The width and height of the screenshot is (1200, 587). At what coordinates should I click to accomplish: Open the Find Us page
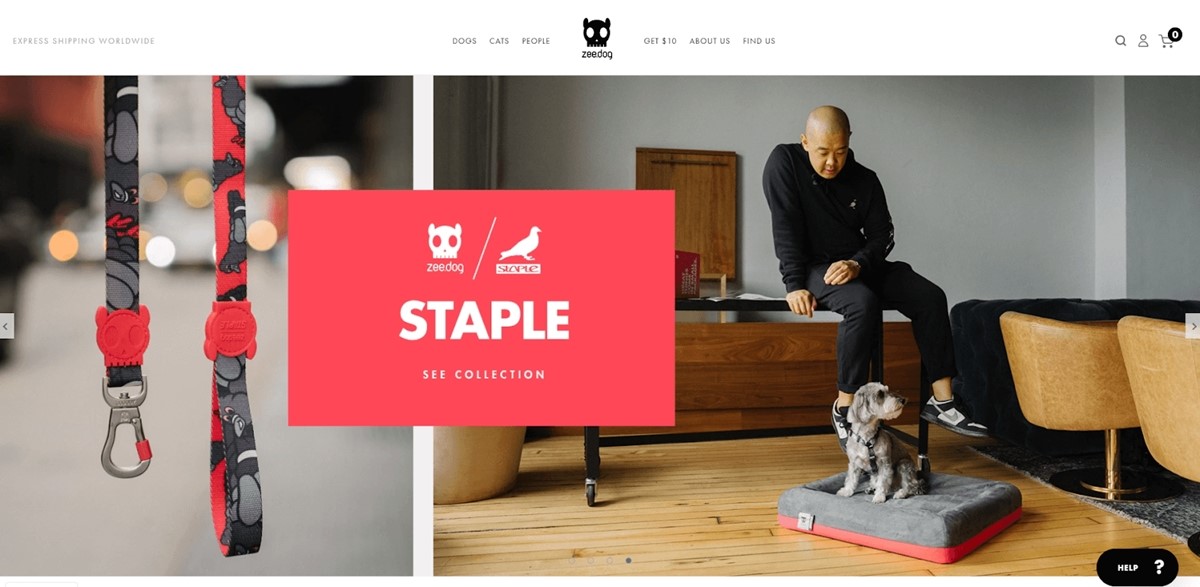click(759, 41)
